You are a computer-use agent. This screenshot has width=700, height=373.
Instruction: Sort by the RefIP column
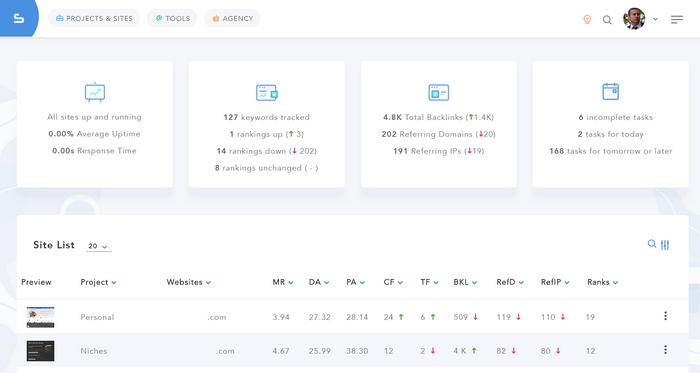tap(555, 282)
